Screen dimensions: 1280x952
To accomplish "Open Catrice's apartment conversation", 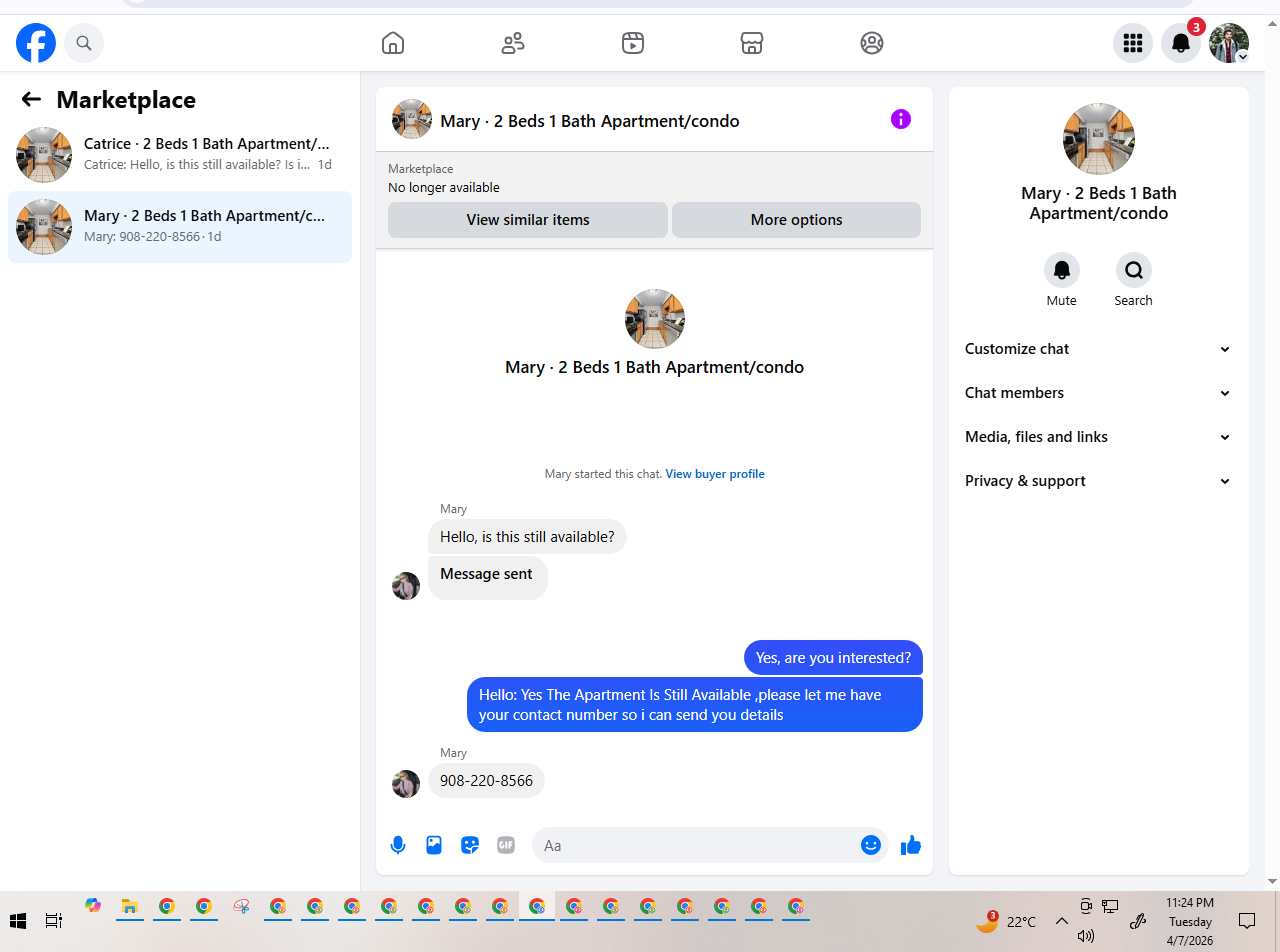I will pos(180,154).
